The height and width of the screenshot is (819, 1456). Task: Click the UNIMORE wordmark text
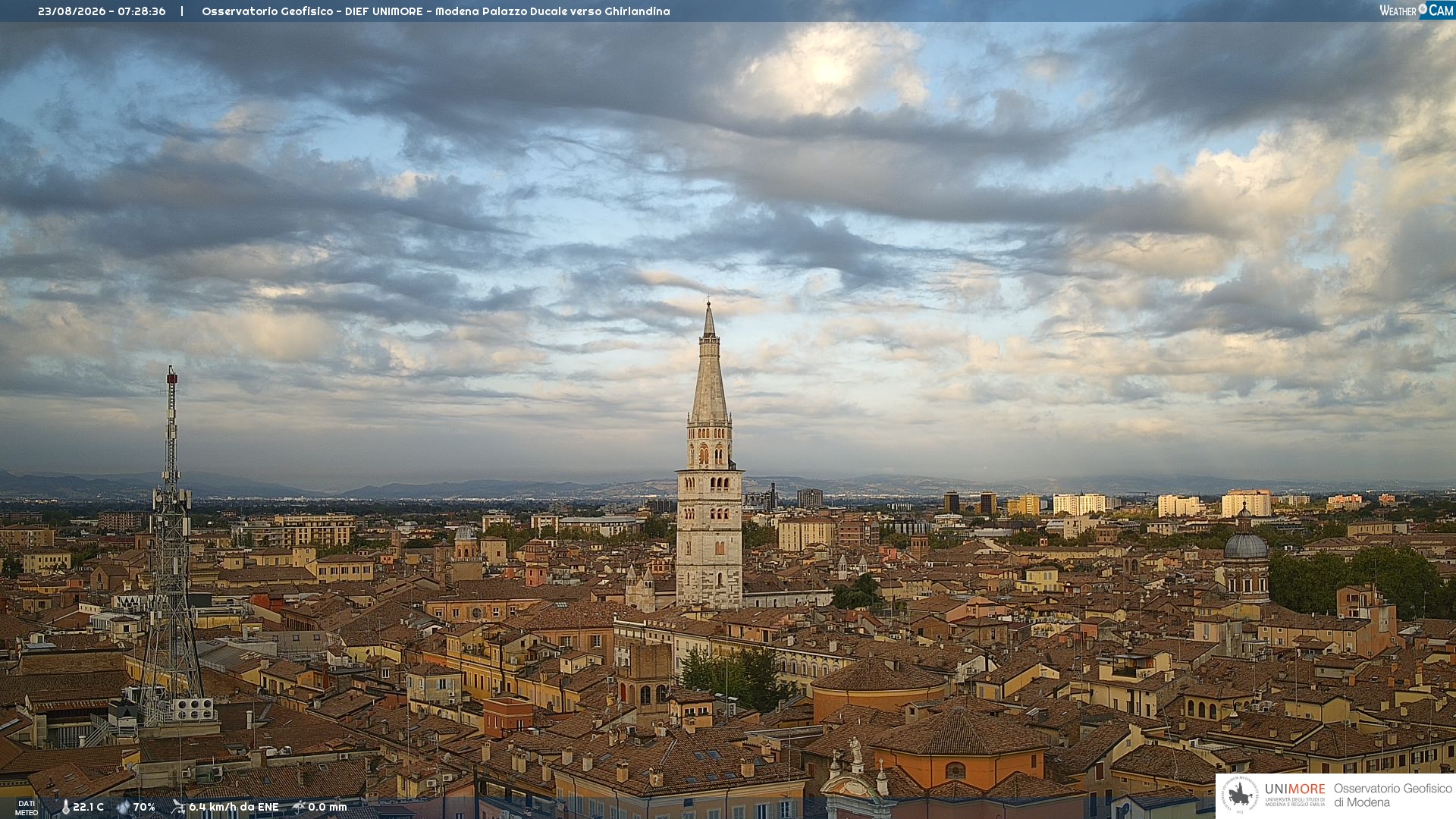(1295, 789)
